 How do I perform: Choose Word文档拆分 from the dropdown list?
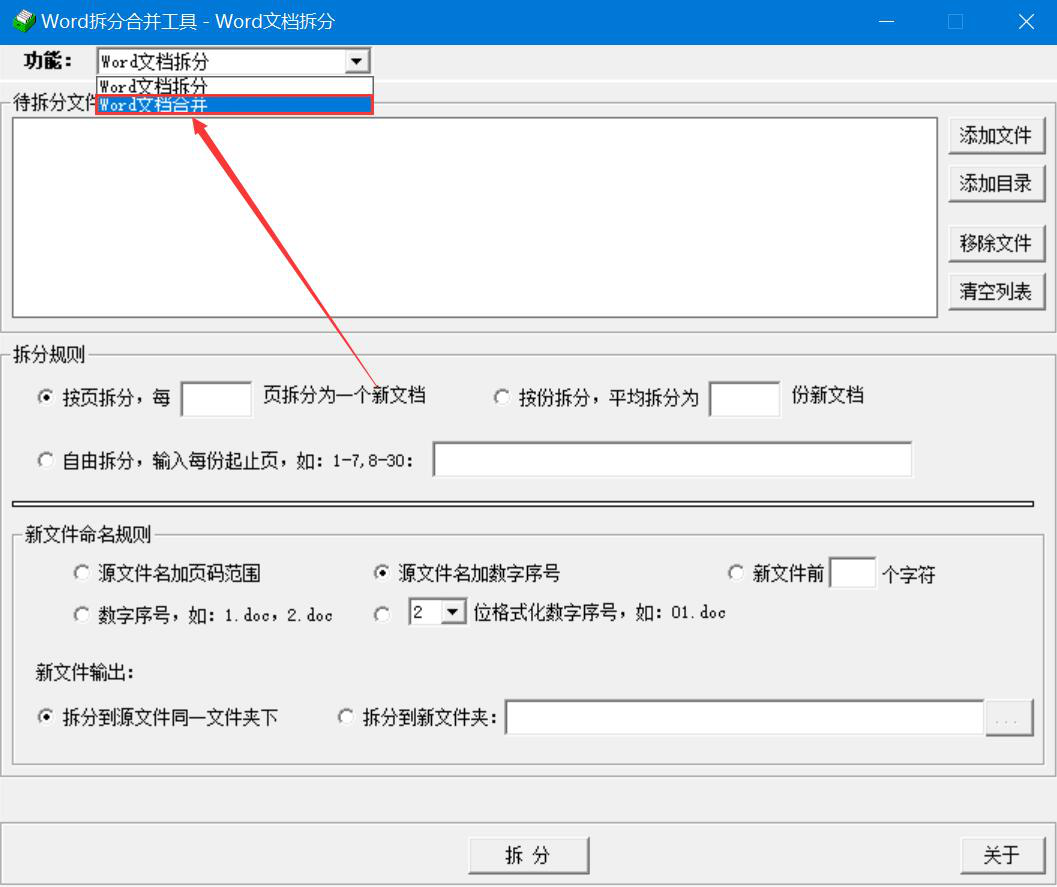coord(234,86)
